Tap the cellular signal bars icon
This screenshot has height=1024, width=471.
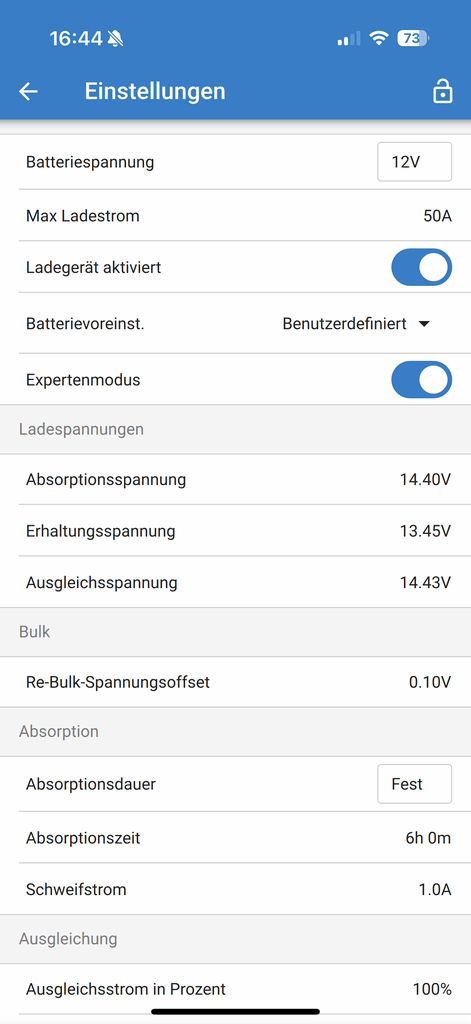349,39
